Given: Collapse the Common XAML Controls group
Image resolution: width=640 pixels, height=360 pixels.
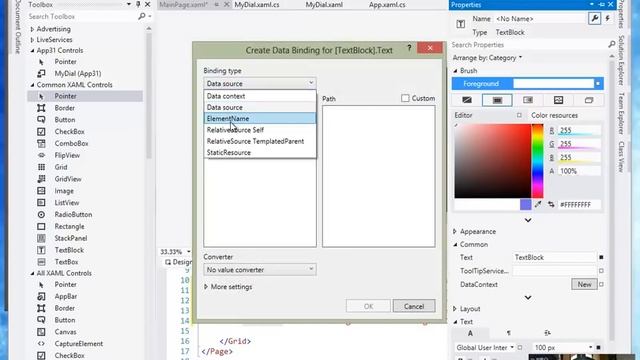Looking at the screenshot, I should (32, 85).
